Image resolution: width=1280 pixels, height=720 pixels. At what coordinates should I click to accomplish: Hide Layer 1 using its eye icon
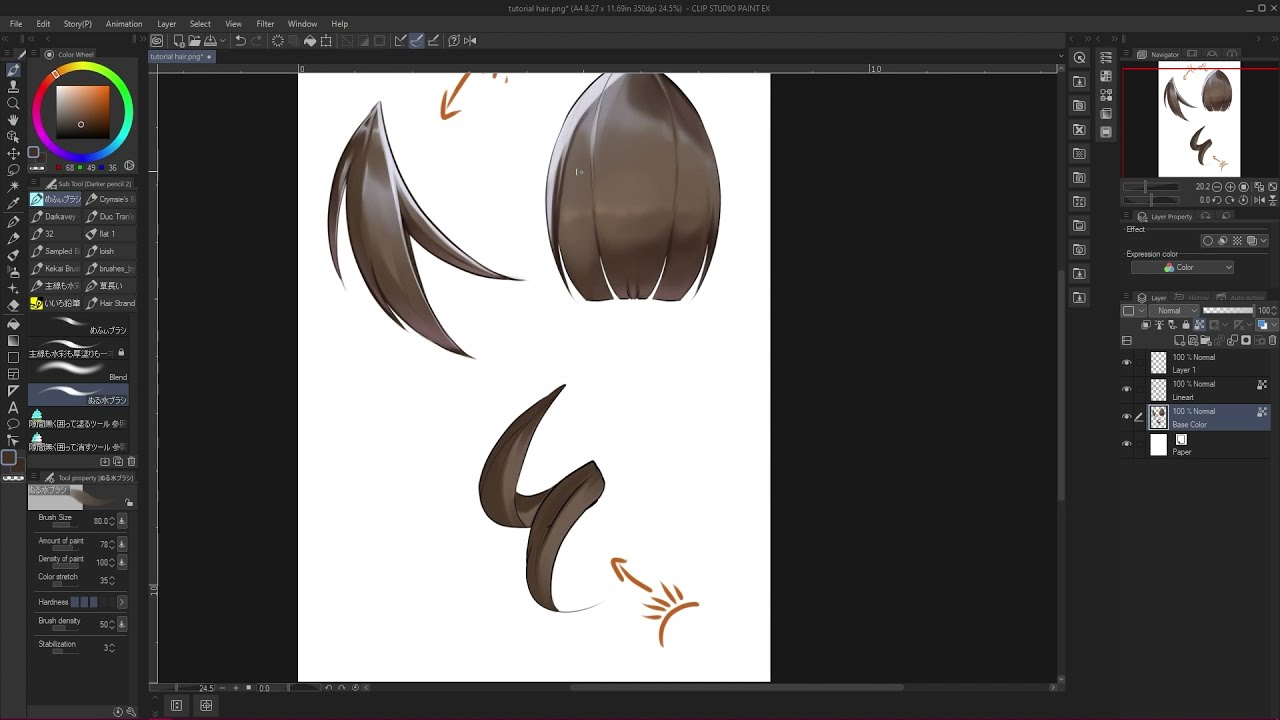point(1127,363)
